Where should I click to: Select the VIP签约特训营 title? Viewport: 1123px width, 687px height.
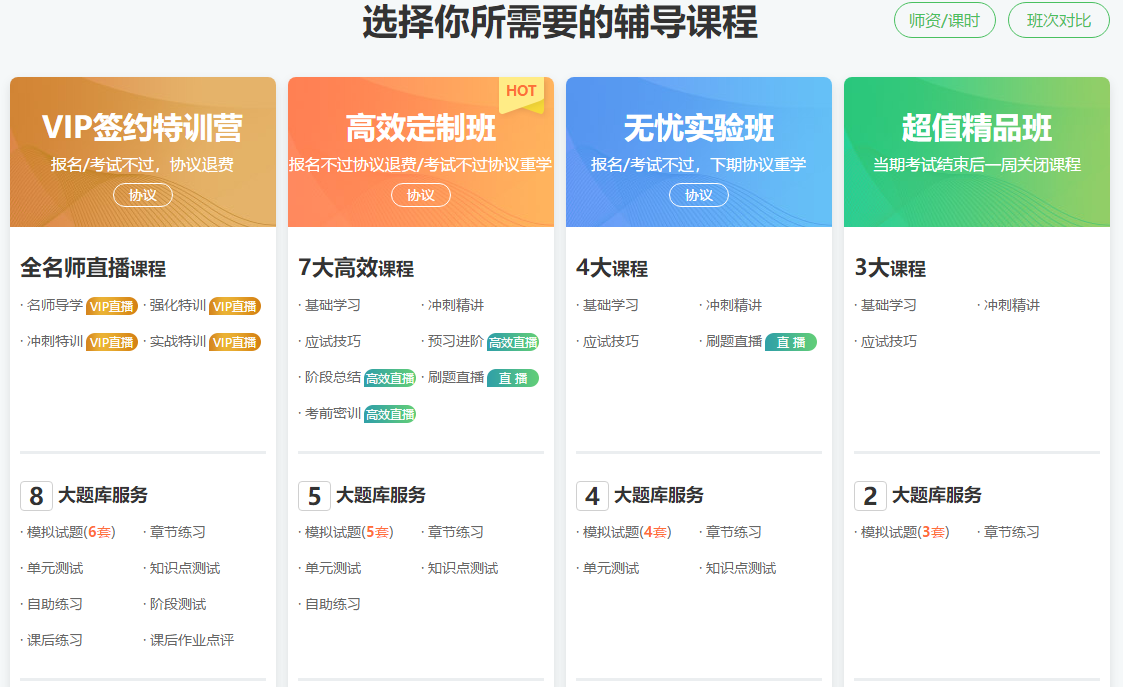[x=142, y=128]
